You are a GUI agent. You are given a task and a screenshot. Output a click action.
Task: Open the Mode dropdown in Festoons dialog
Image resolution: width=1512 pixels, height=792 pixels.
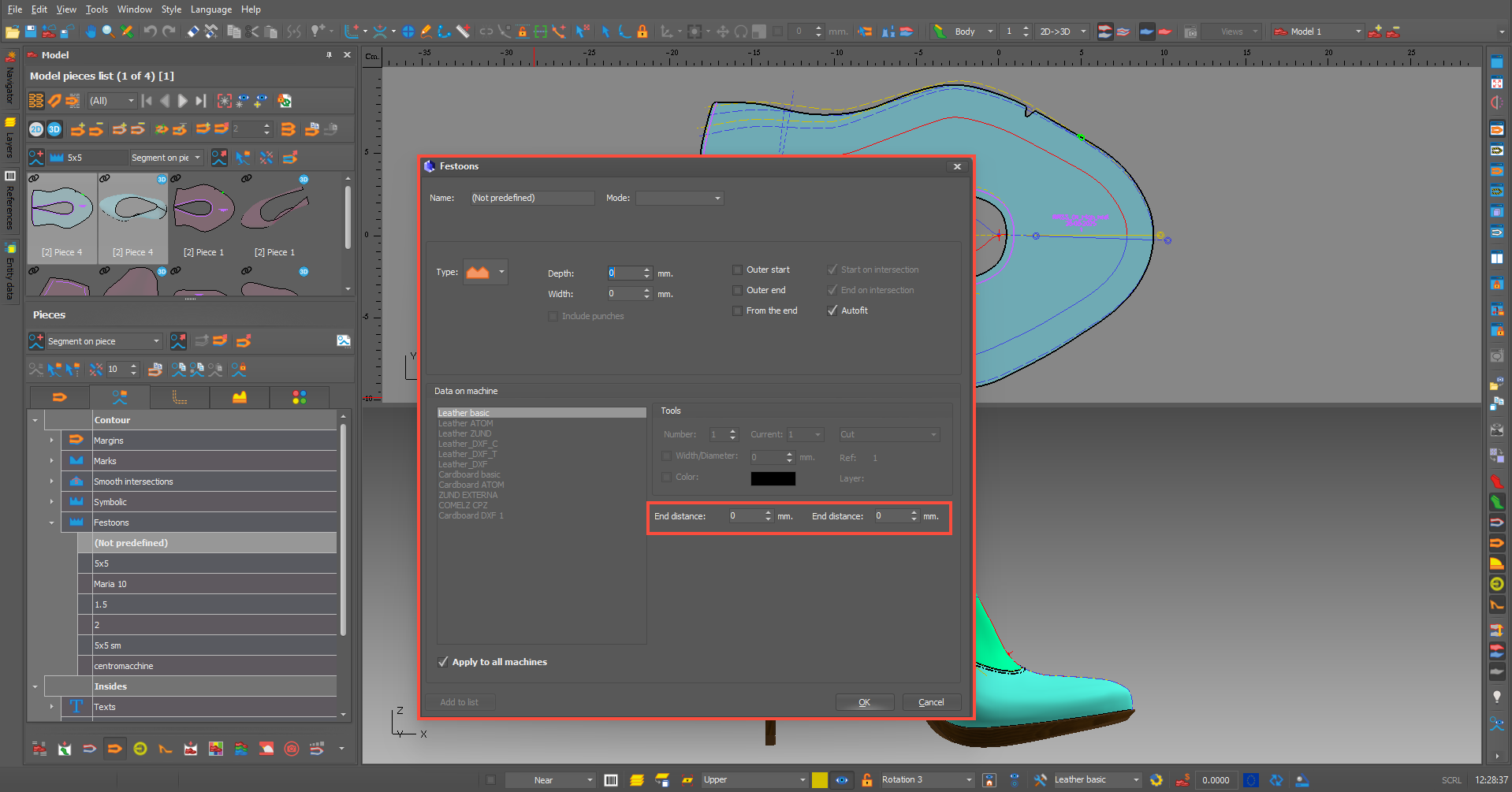coord(680,198)
